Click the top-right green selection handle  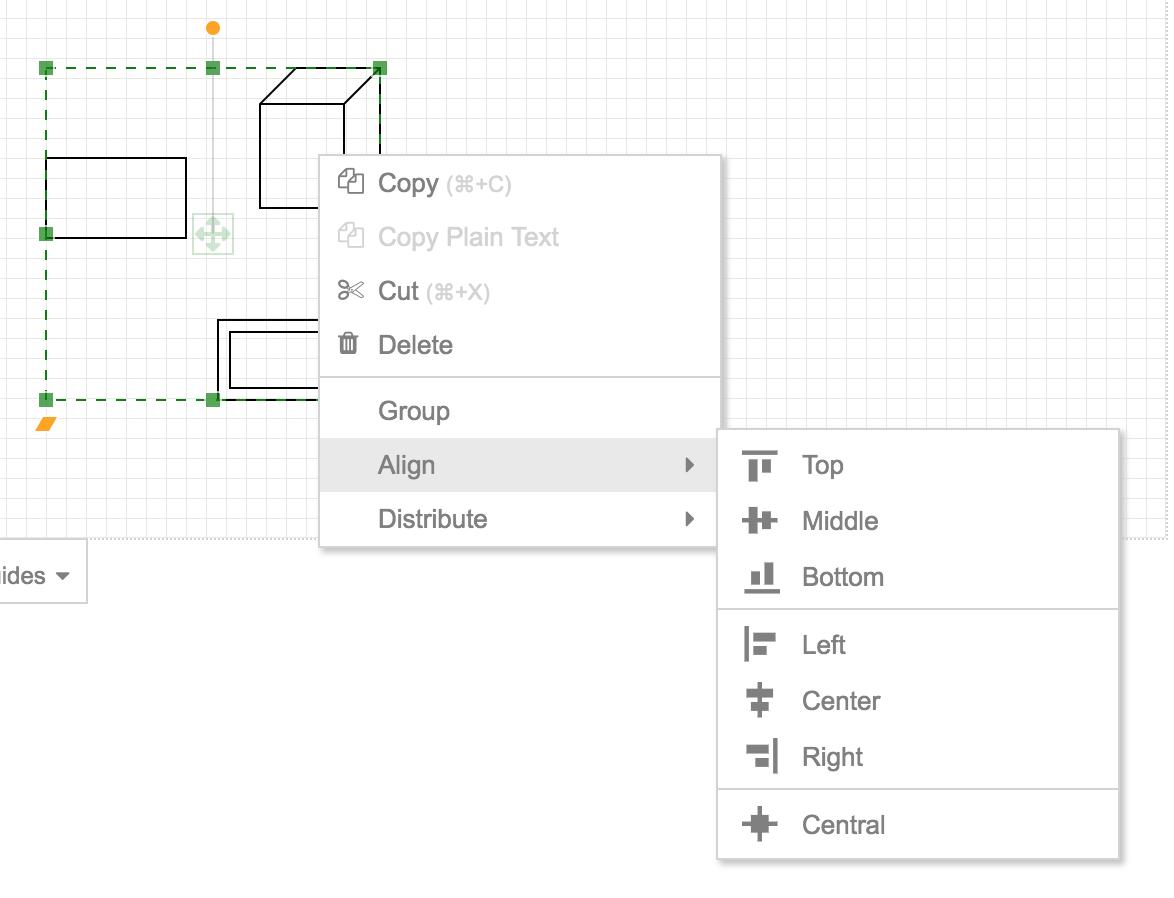tap(380, 68)
